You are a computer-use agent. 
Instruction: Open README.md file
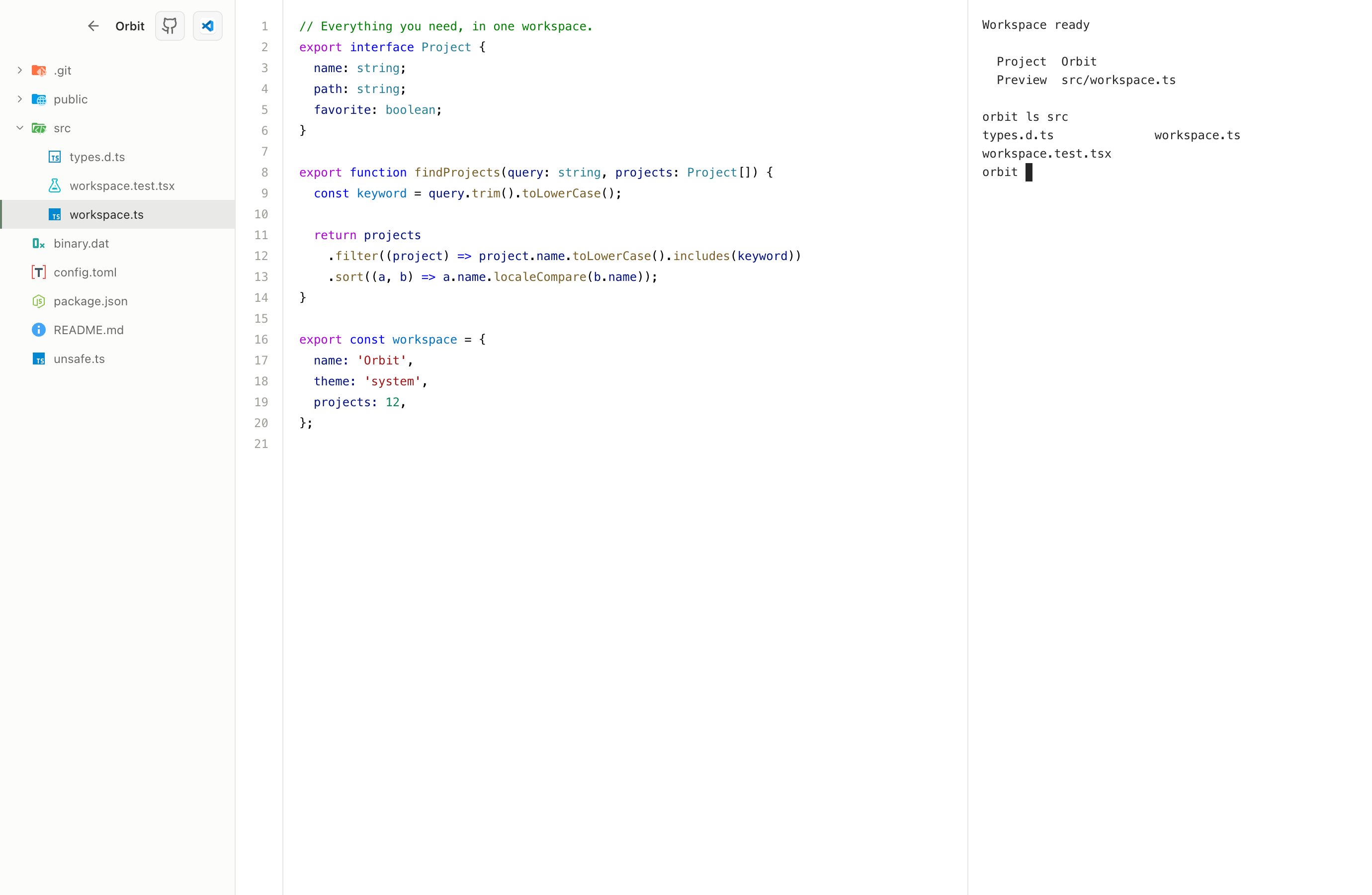118,330
